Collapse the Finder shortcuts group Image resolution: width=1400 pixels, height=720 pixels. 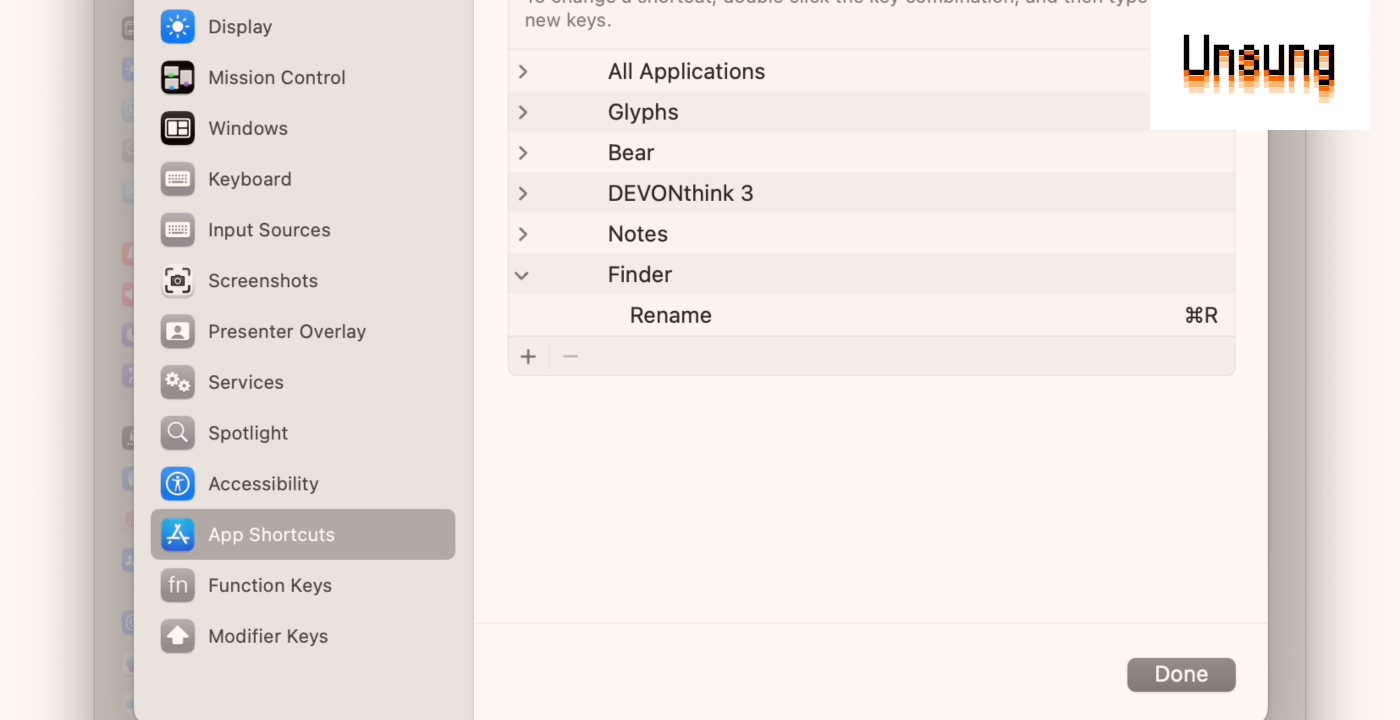(522, 275)
